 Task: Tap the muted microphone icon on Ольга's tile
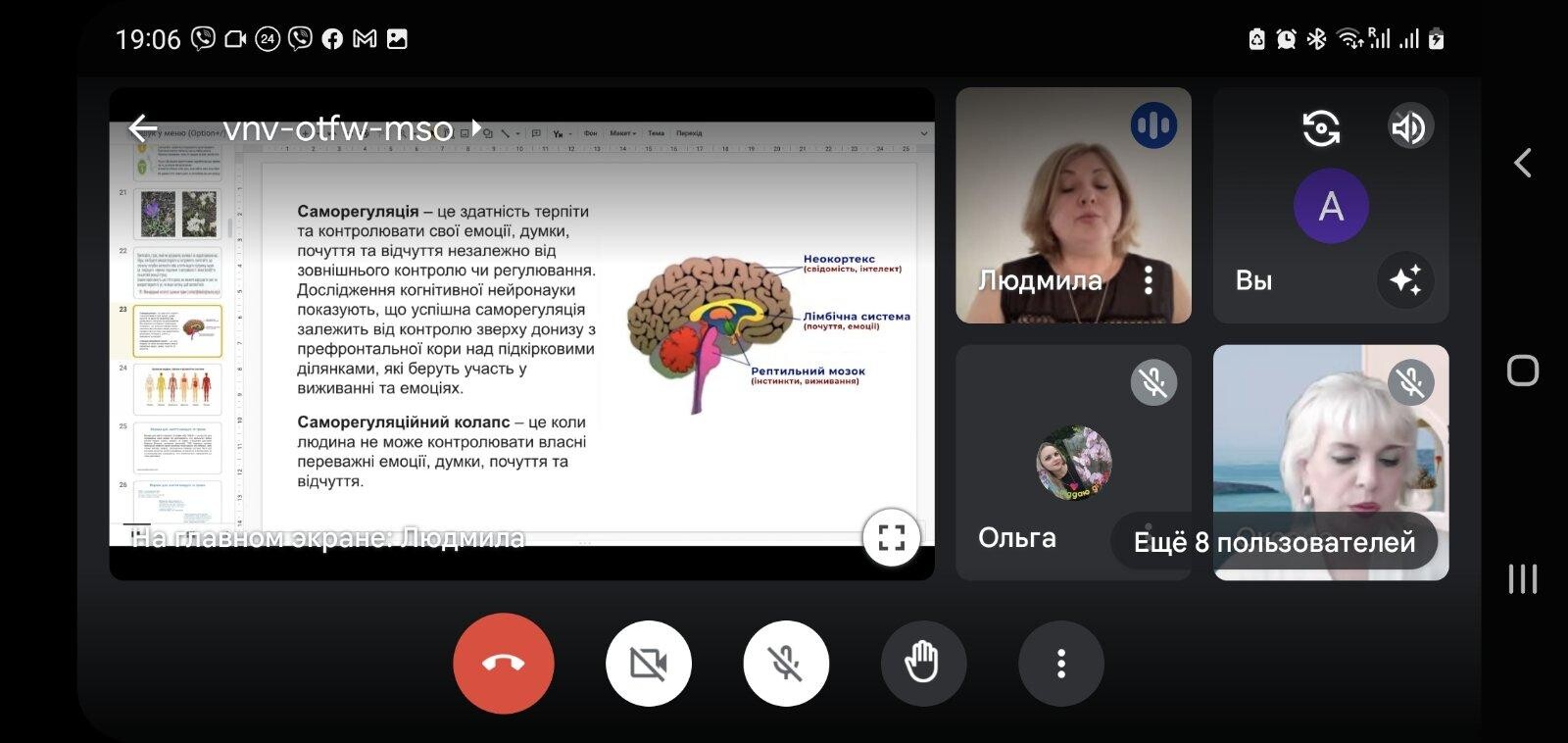pos(1153,382)
